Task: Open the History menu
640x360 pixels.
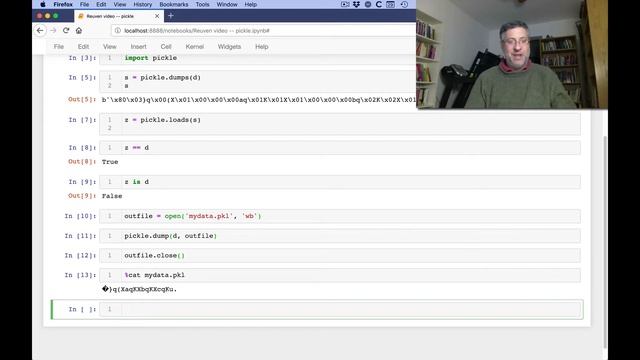Action: [142, 4]
